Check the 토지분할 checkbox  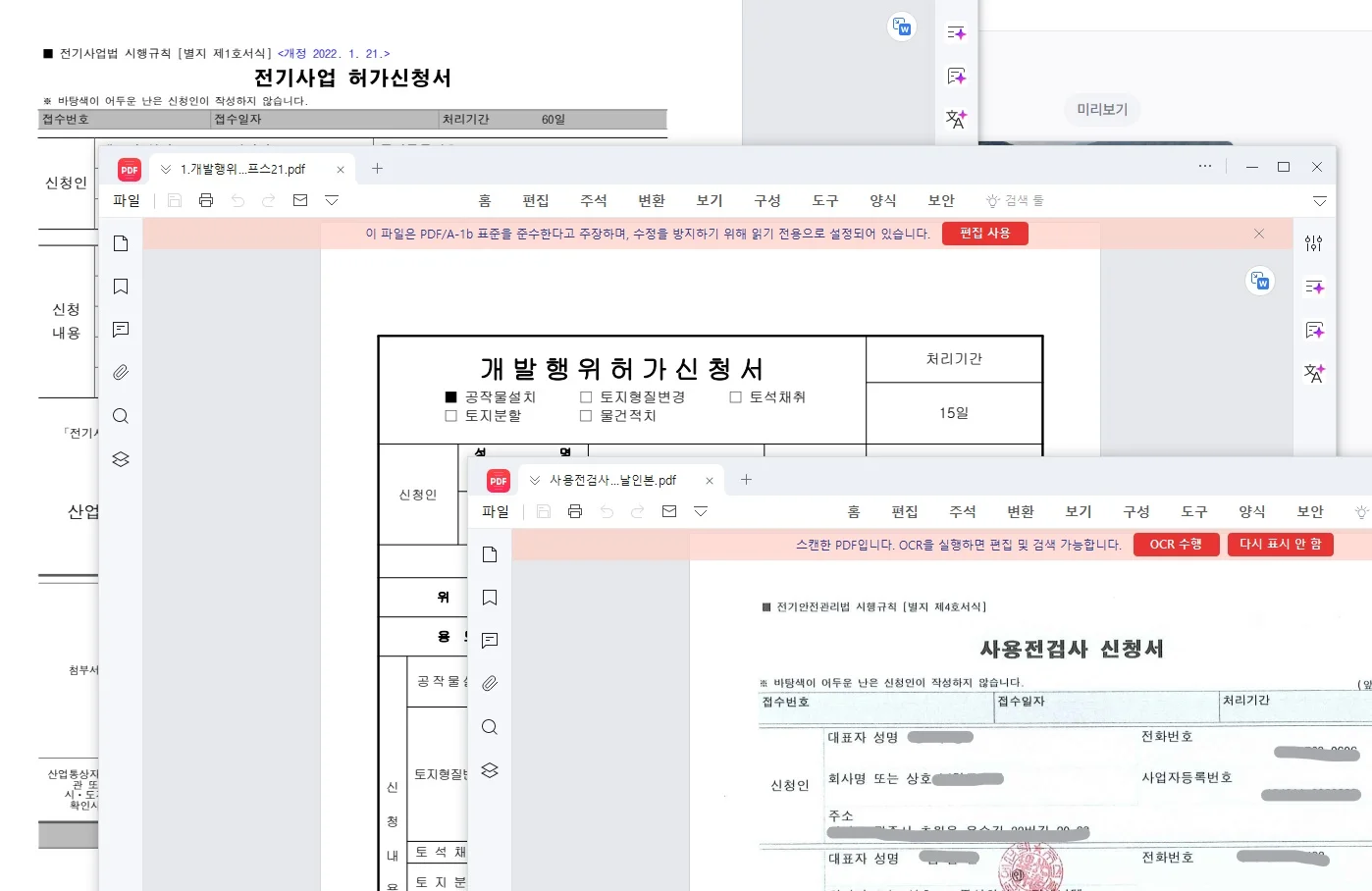coord(451,416)
